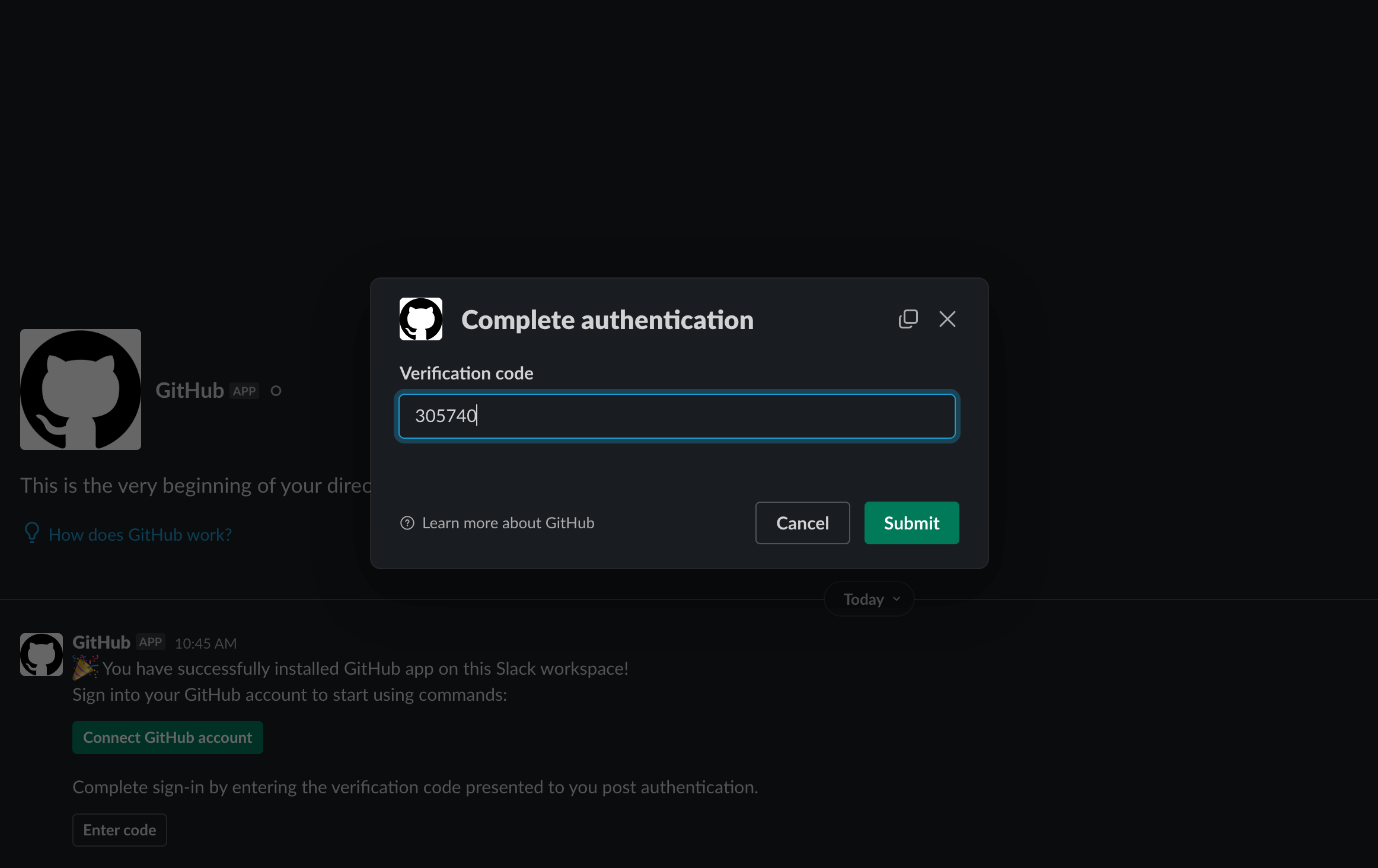Viewport: 1378px width, 868px height.
Task: Open the How does GitHub work link
Action: tap(140, 534)
